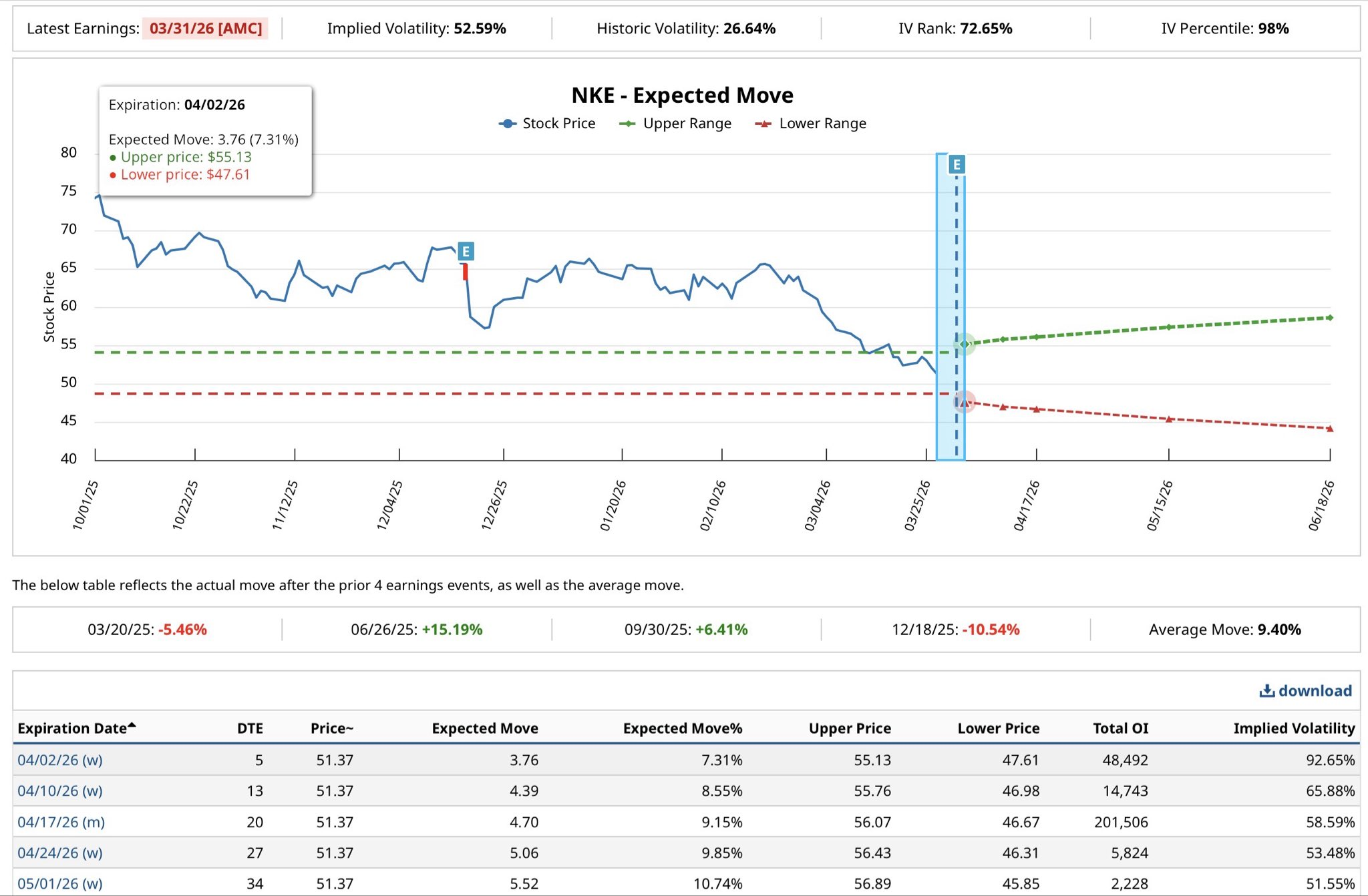1368x896 pixels.
Task: Sort by Implied Volatility column header
Action: (1294, 728)
